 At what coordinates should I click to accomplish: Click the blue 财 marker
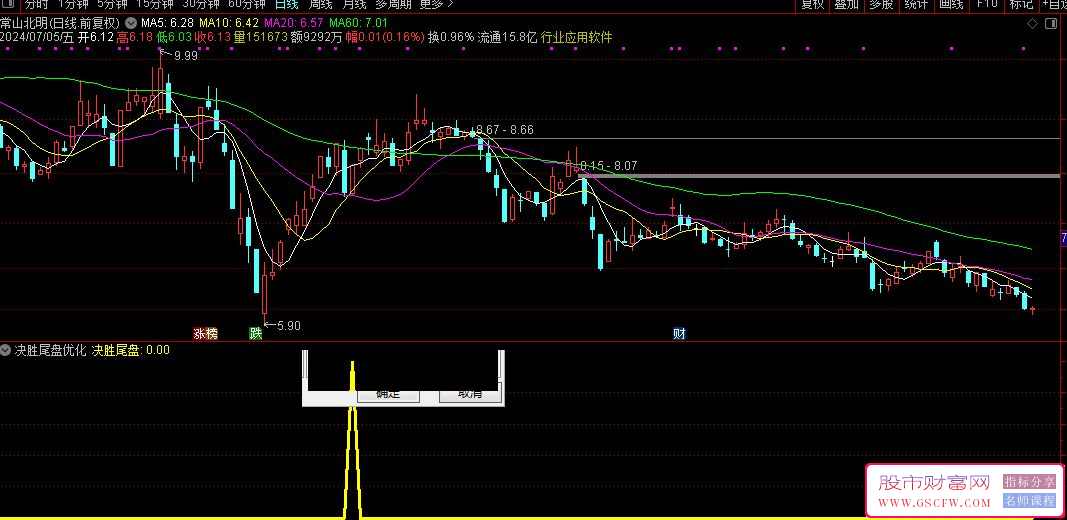coord(679,333)
